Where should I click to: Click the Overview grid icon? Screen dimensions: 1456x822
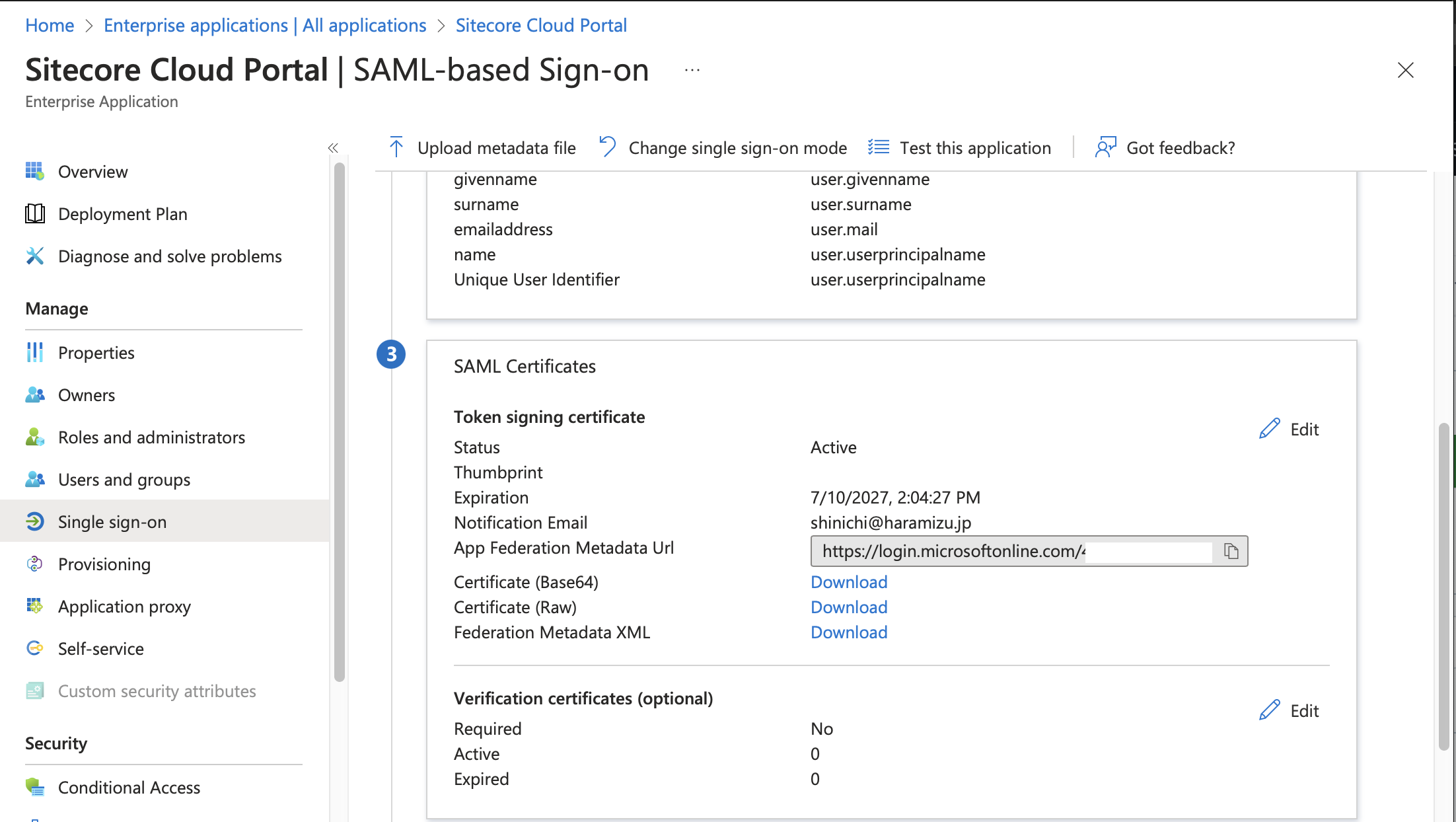pos(35,171)
